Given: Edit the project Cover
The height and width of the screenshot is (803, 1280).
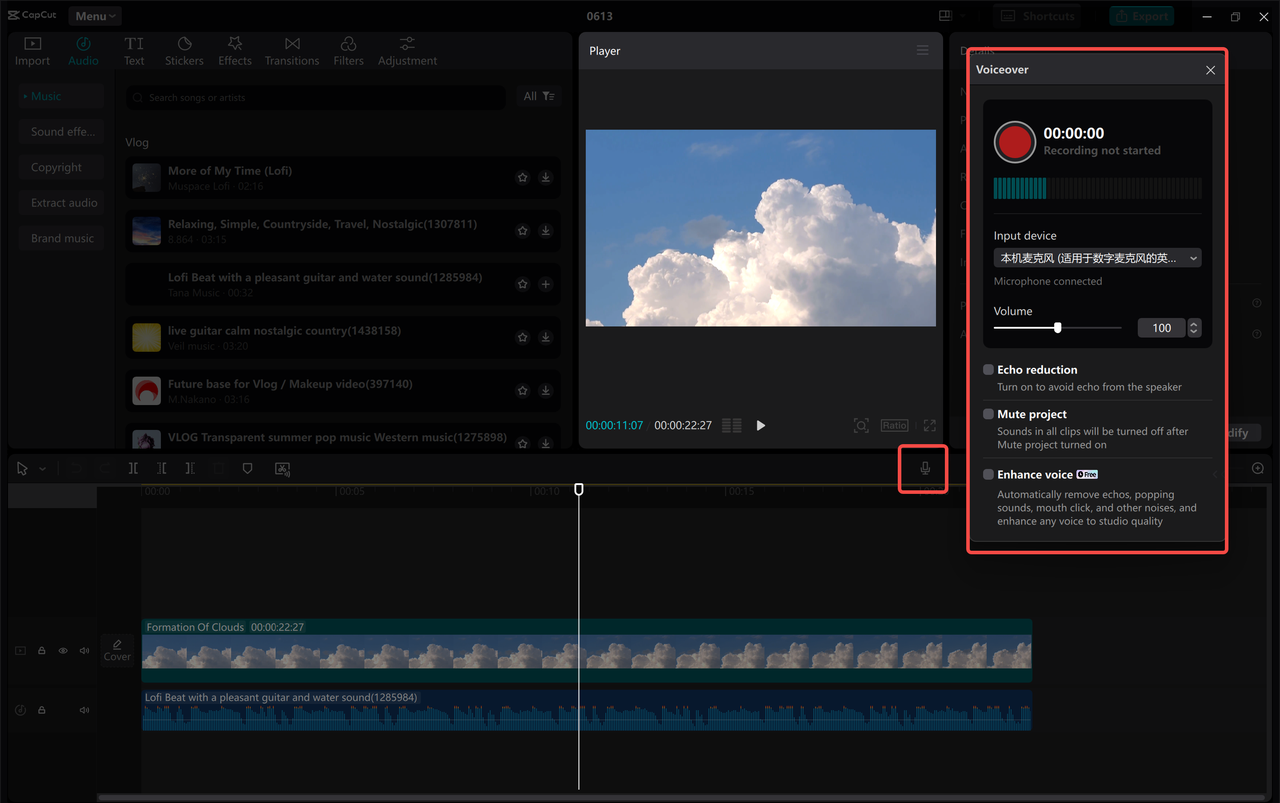Looking at the screenshot, I should [x=117, y=651].
